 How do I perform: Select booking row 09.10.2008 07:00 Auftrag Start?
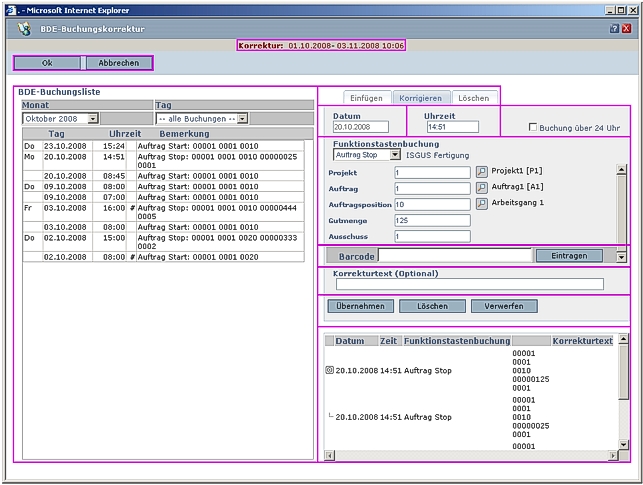point(164,197)
